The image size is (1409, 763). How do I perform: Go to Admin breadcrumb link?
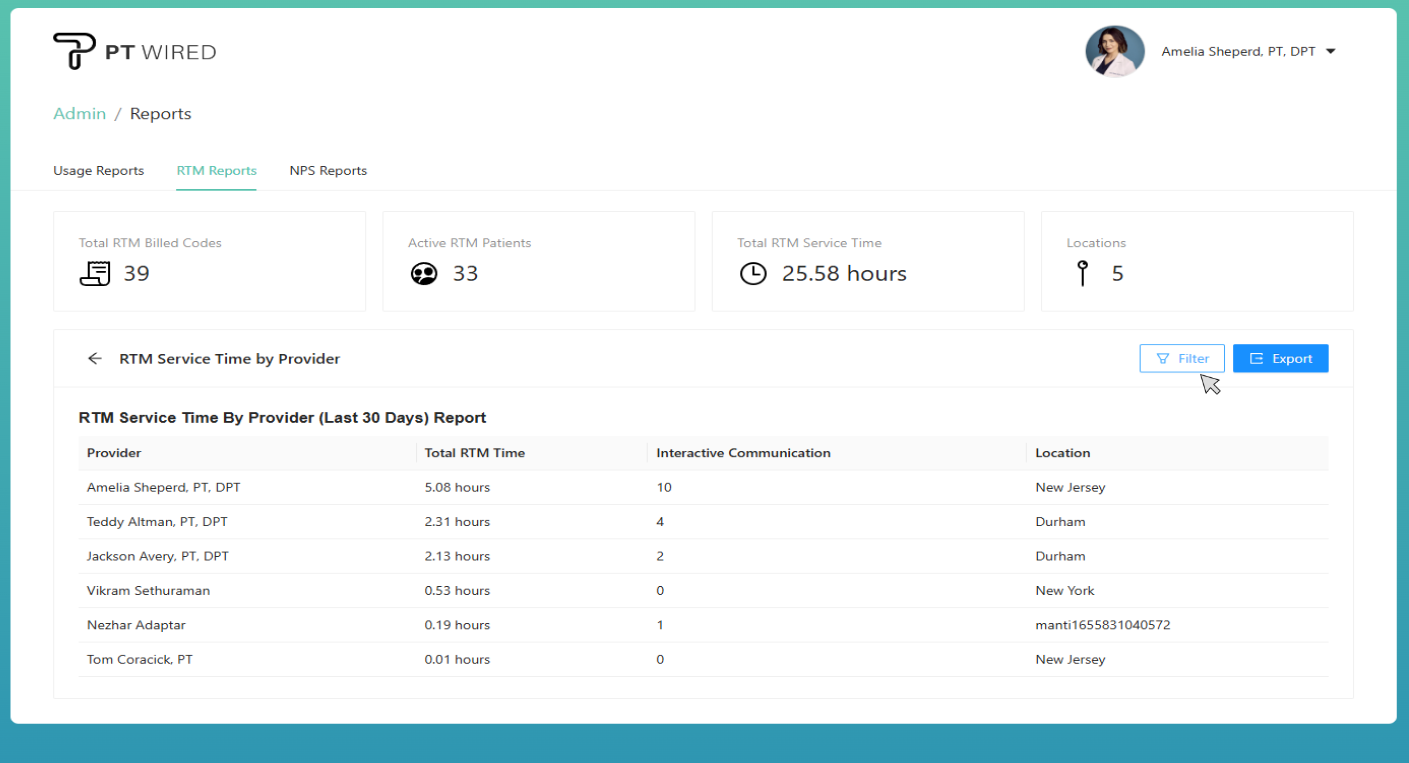click(79, 114)
